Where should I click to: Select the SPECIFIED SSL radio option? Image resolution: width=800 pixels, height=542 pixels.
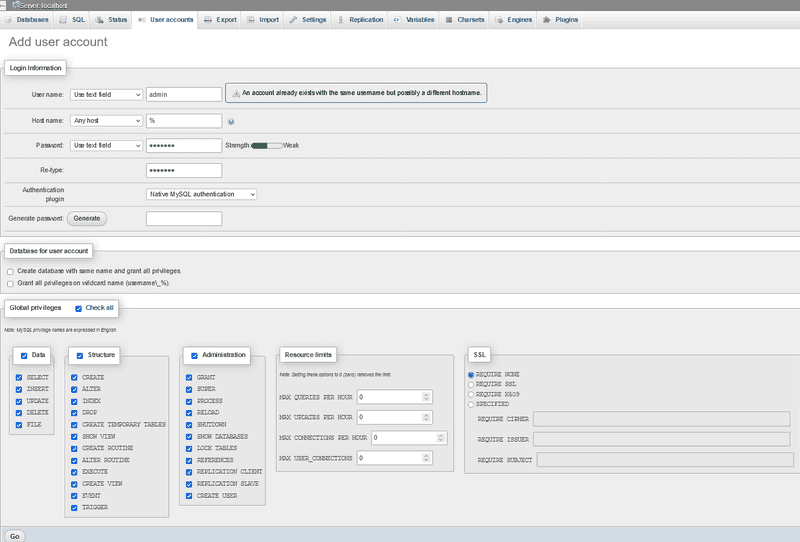(471, 405)
